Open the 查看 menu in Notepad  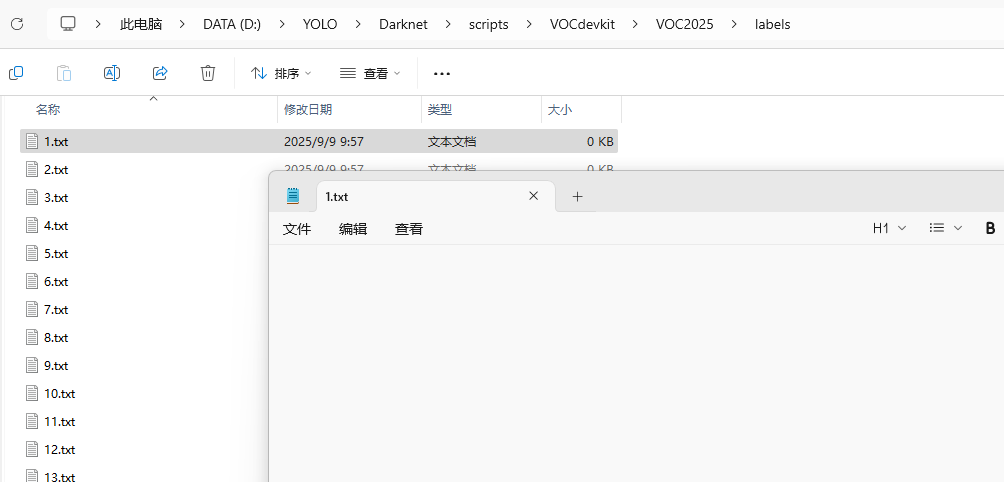pos(409,229)
